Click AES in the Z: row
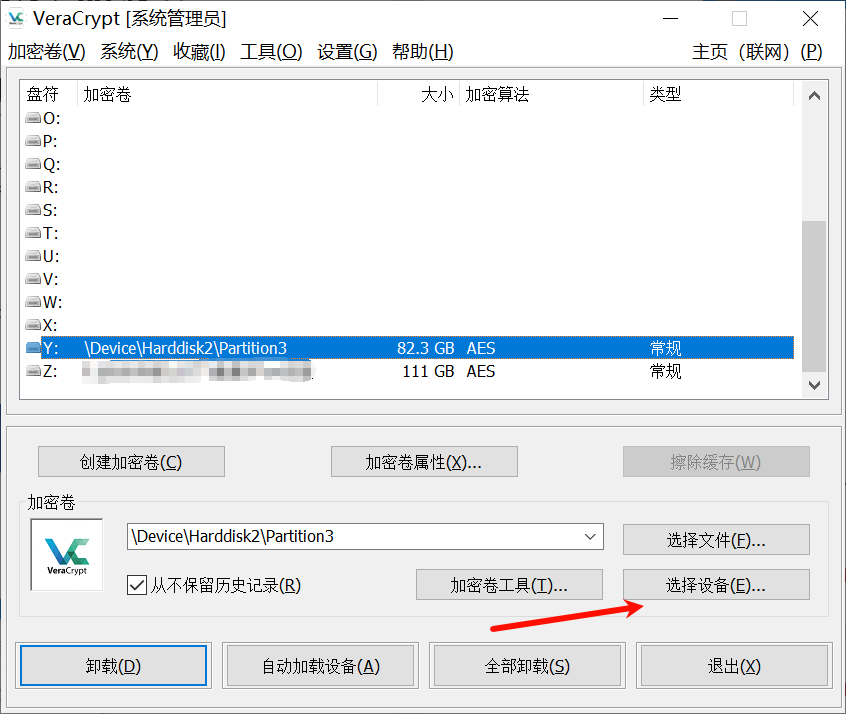 coord(481,371)
